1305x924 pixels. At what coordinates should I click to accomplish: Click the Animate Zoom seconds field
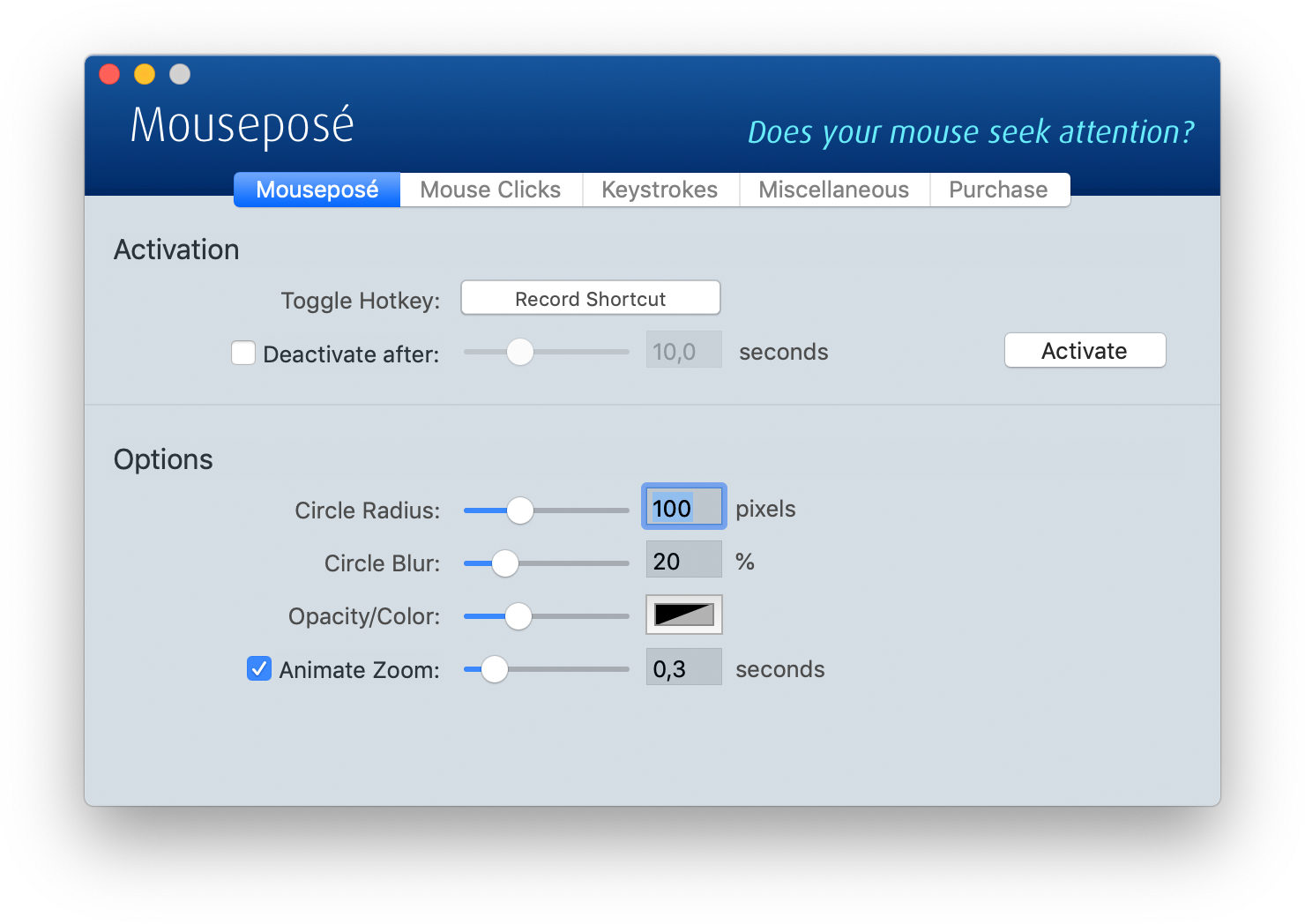point(684,668)
